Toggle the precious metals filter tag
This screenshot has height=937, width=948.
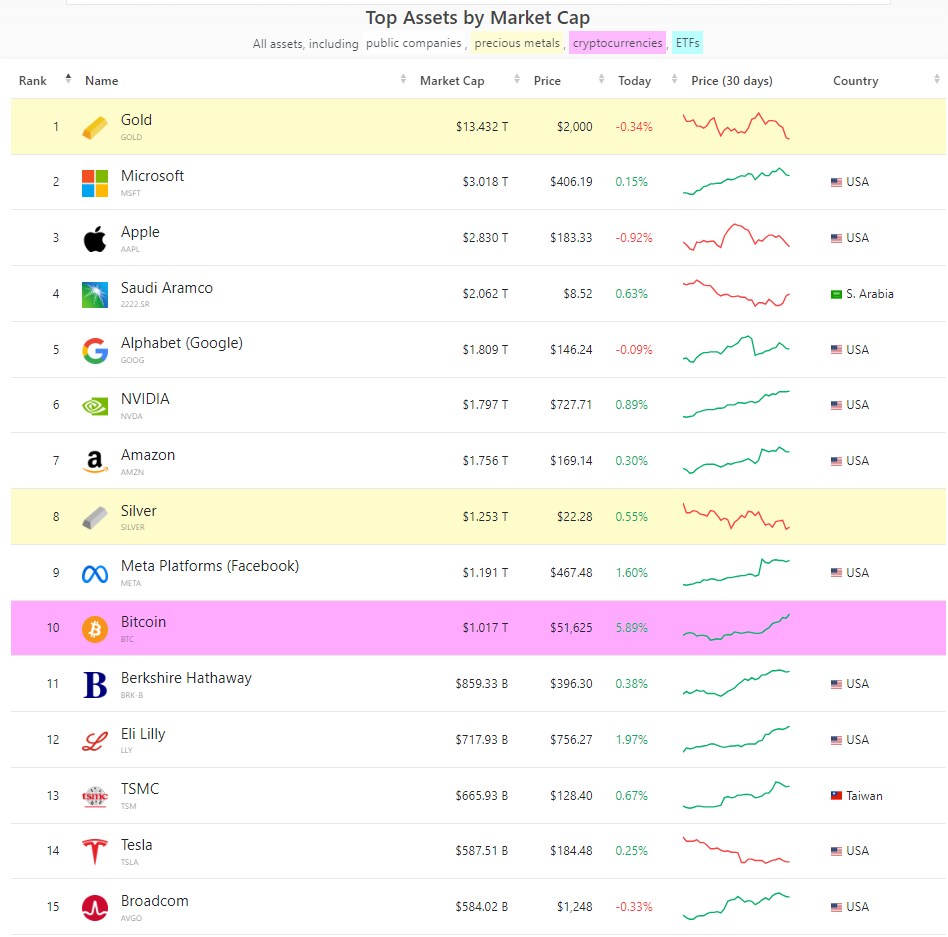coord(517,43)
